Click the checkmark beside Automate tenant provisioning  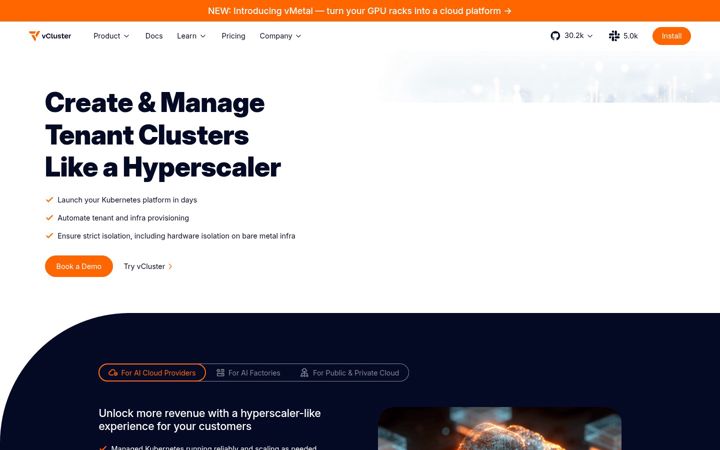[x=50, y=218]
